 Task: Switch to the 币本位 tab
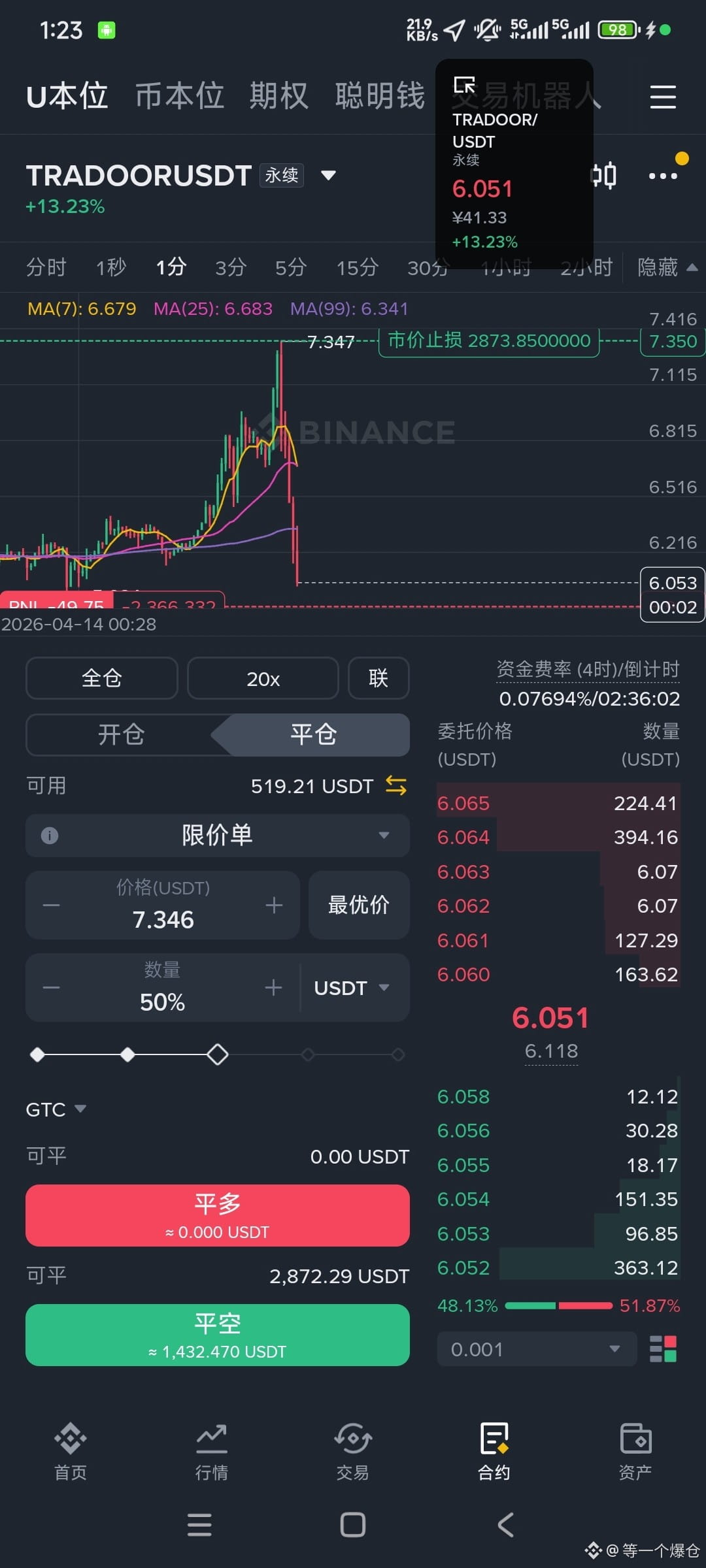(180, 96)
